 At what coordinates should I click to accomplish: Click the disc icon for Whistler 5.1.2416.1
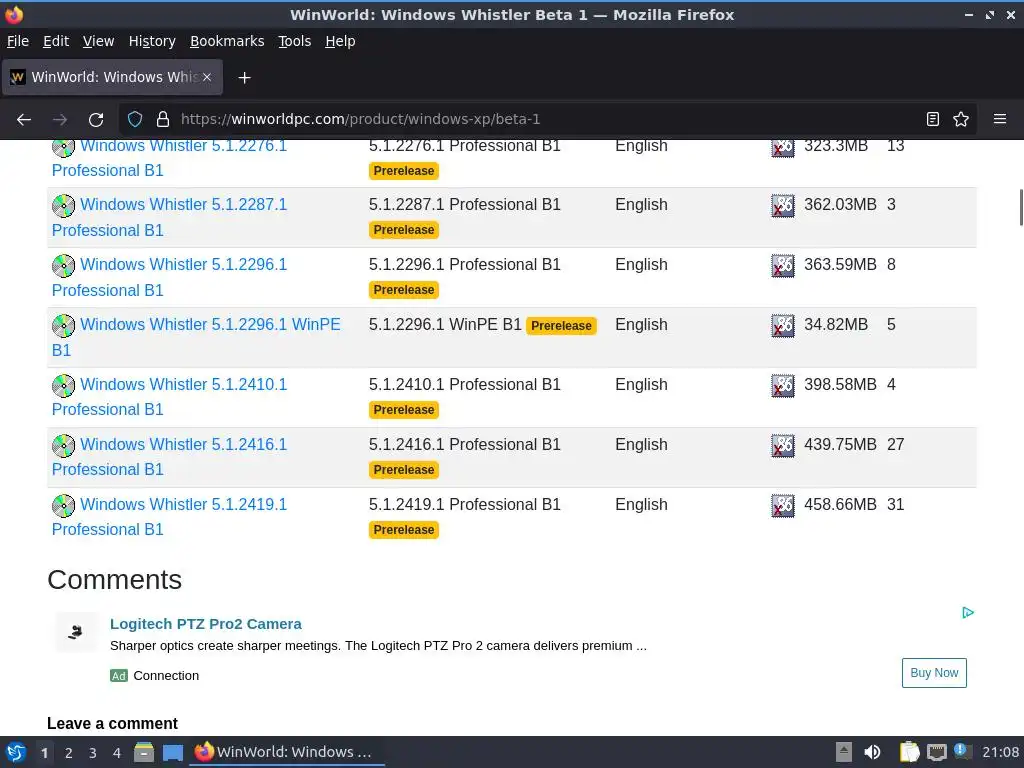point(63,446)
